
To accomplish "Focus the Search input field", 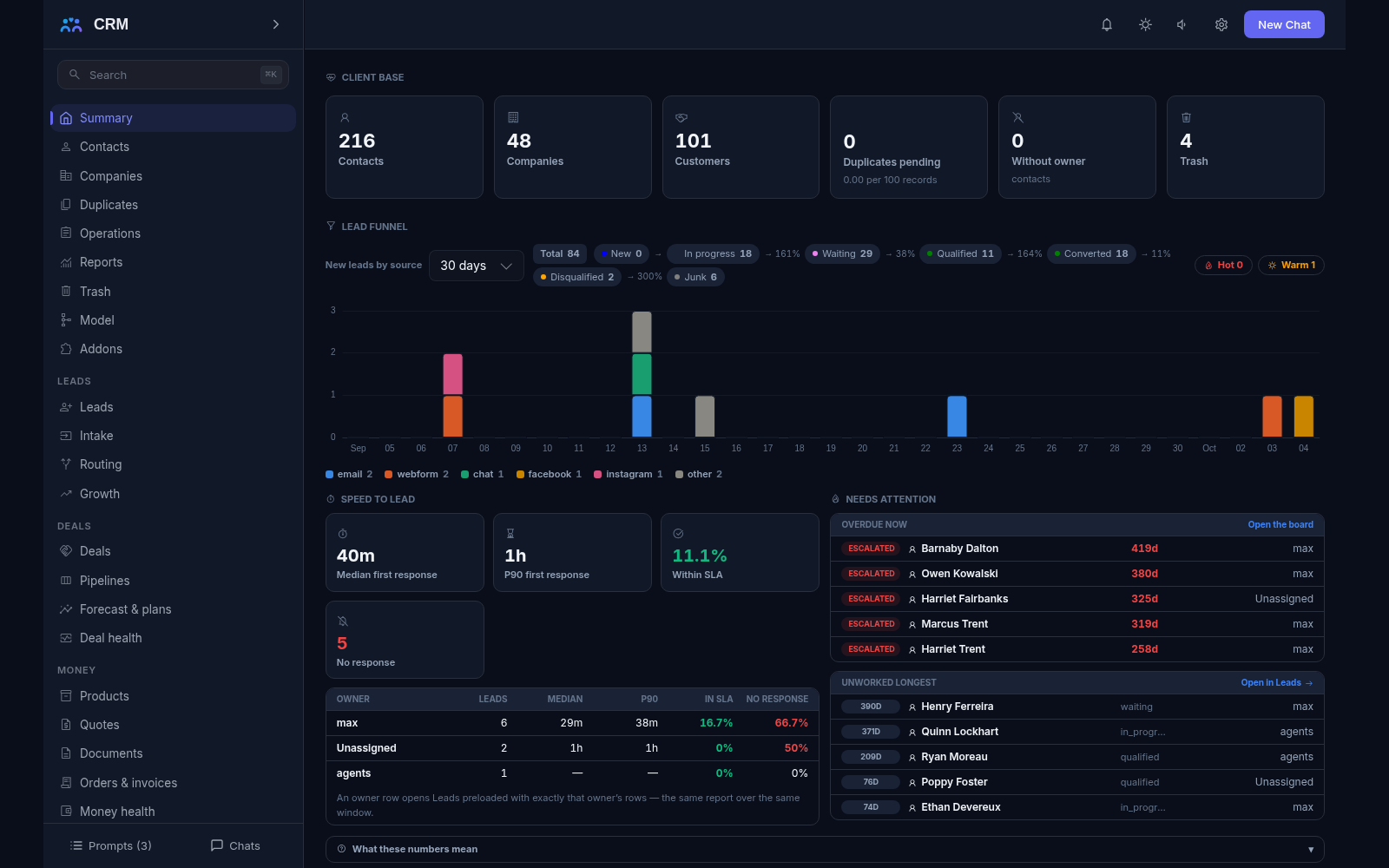I will click(x=173, y=75).
